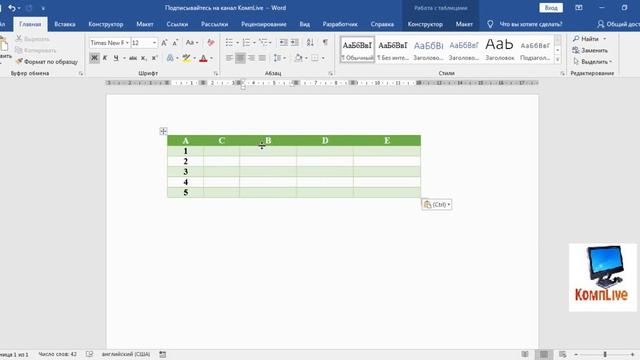Expand Styles gallery more arrow
This screenshot has width=640, height=360.
tap(558, 60)
